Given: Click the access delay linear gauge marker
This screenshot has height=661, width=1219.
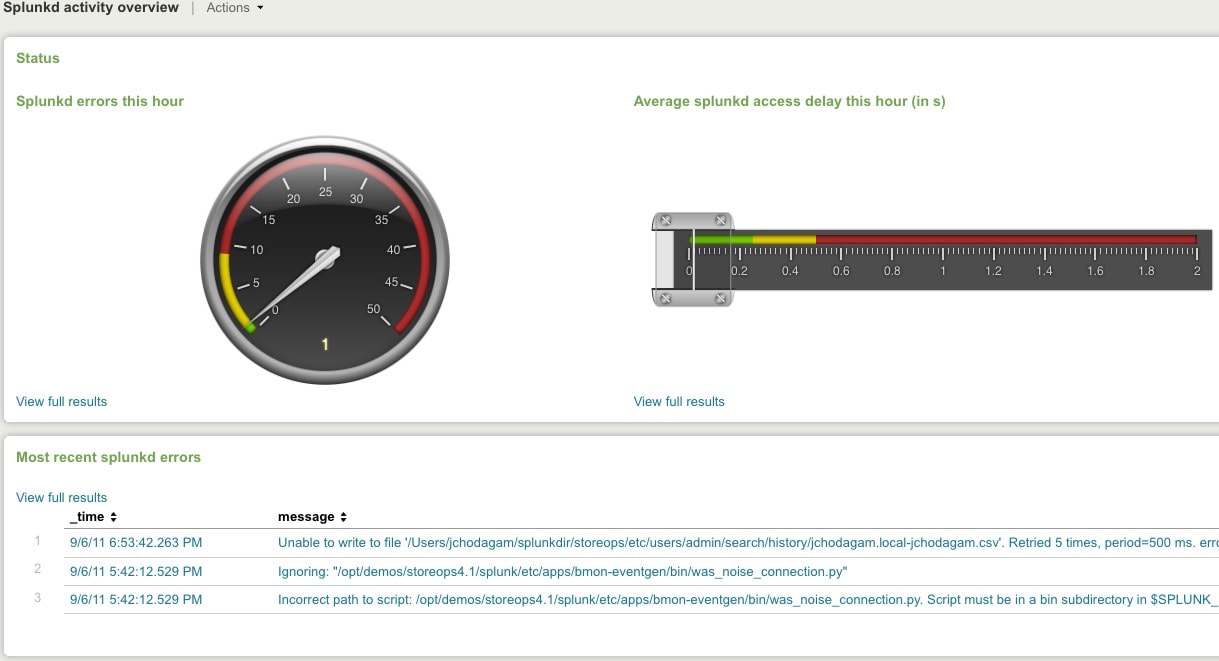Looking at the screenshot, I should pyautogui.click(x=693, y=259).
